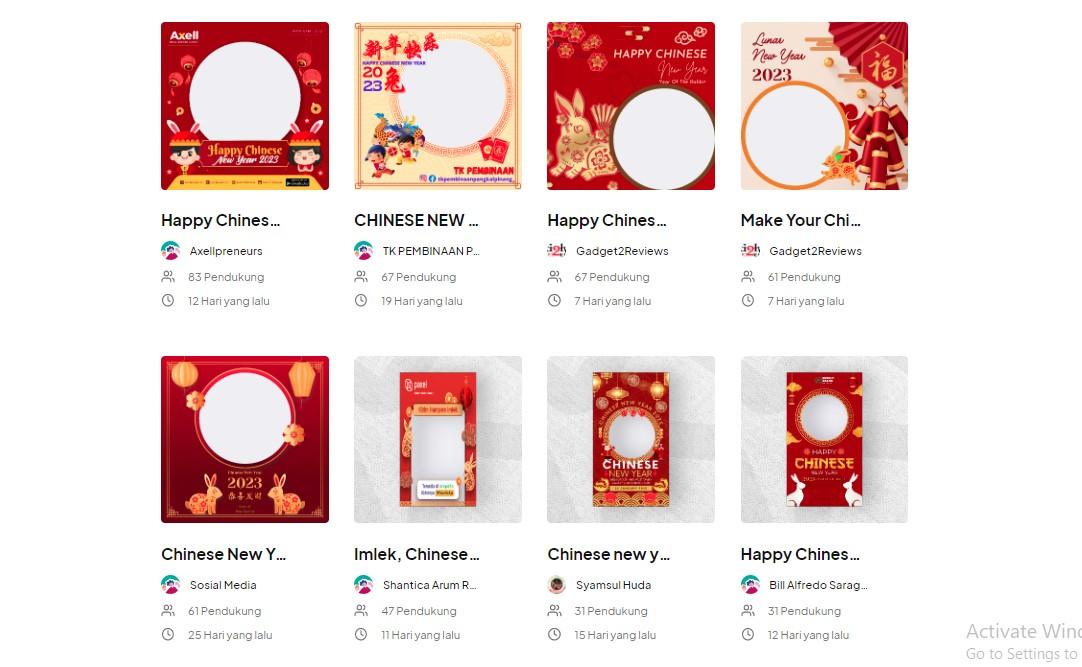This screenshot has height=667, width=1082.
Task: Click the clock icon beside 25 Hari yang lalu
Action: click(x=168, y=635)
